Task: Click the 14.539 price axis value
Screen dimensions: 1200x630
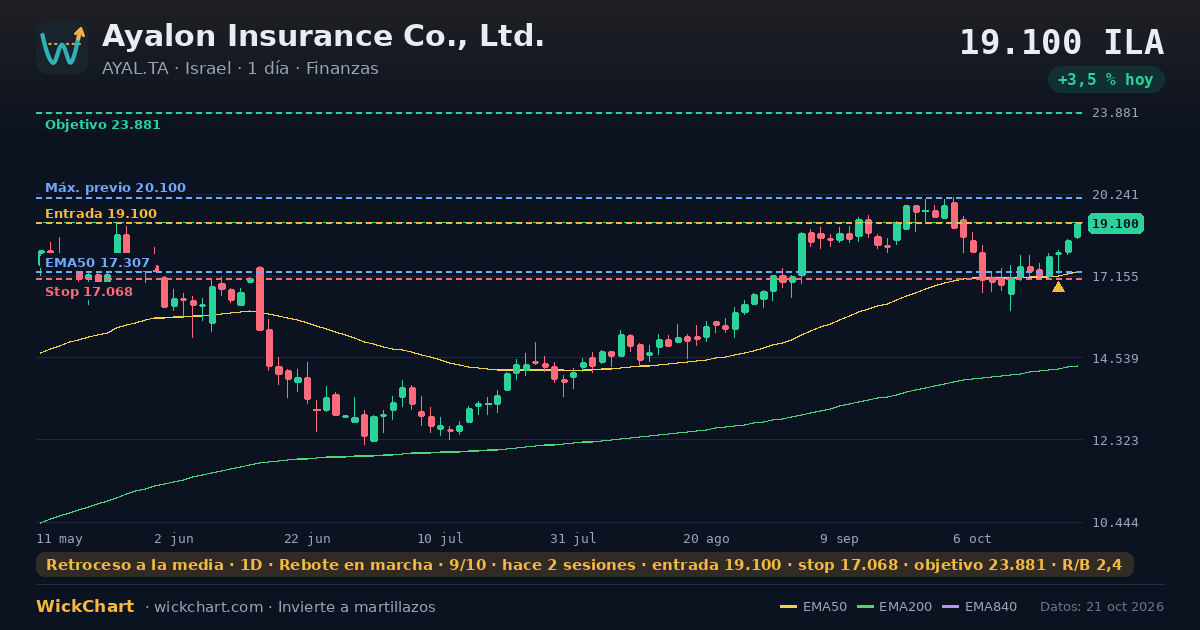Action: click(1114, 359)
